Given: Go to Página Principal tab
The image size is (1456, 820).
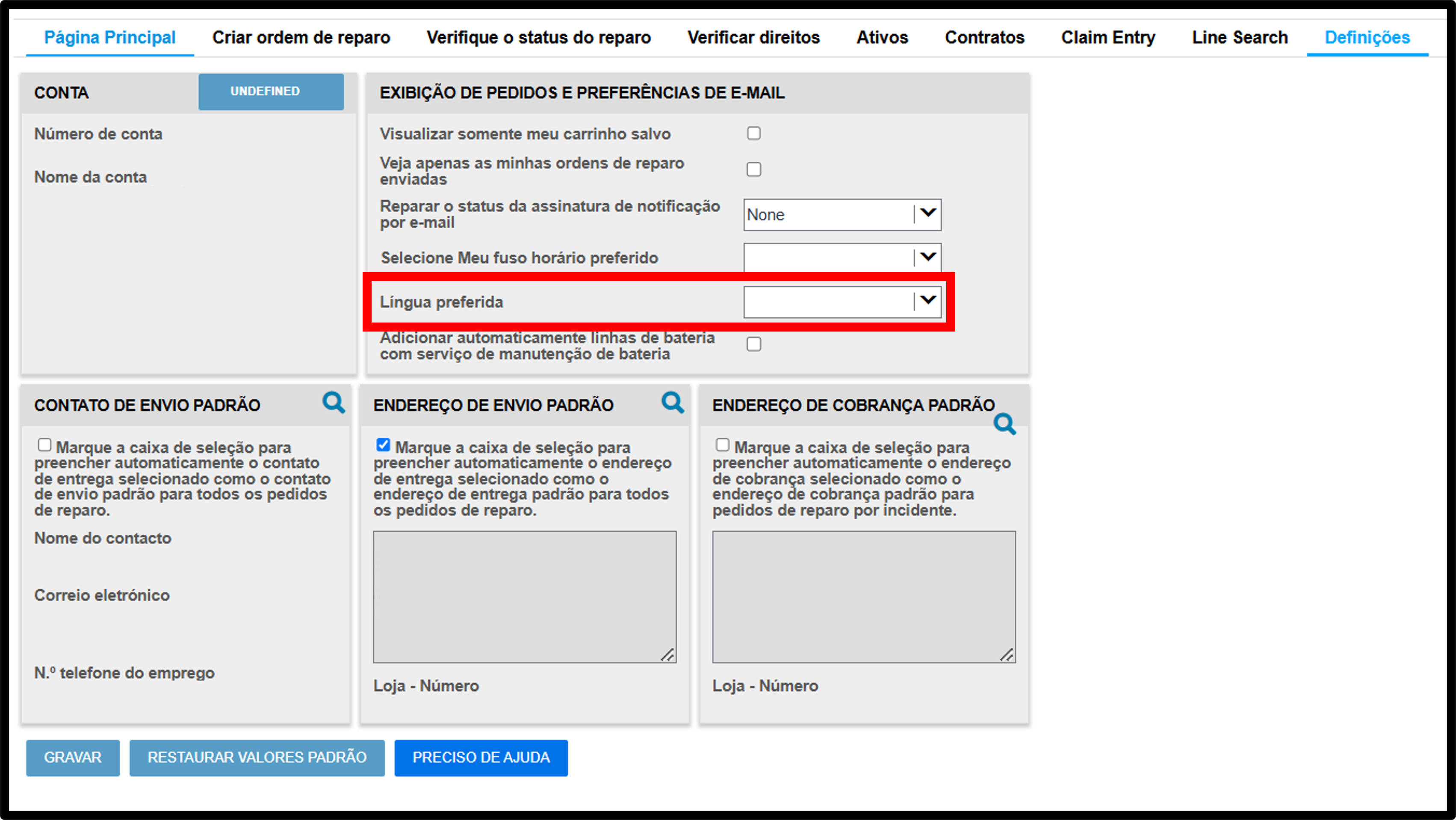Looking at the screenshot, I should pos(110,37).
